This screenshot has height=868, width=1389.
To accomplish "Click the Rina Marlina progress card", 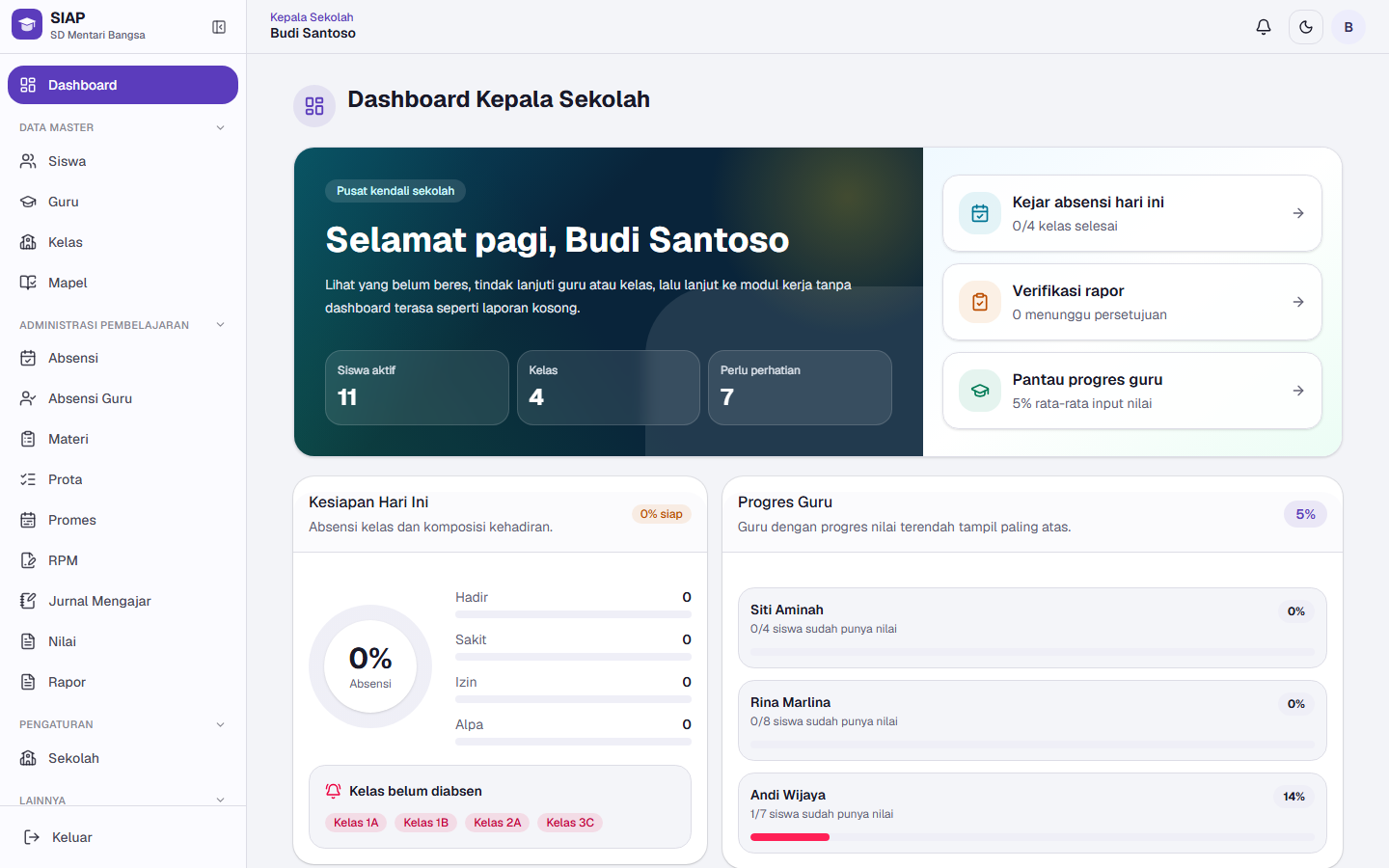I will click(x=1032, y=720).
